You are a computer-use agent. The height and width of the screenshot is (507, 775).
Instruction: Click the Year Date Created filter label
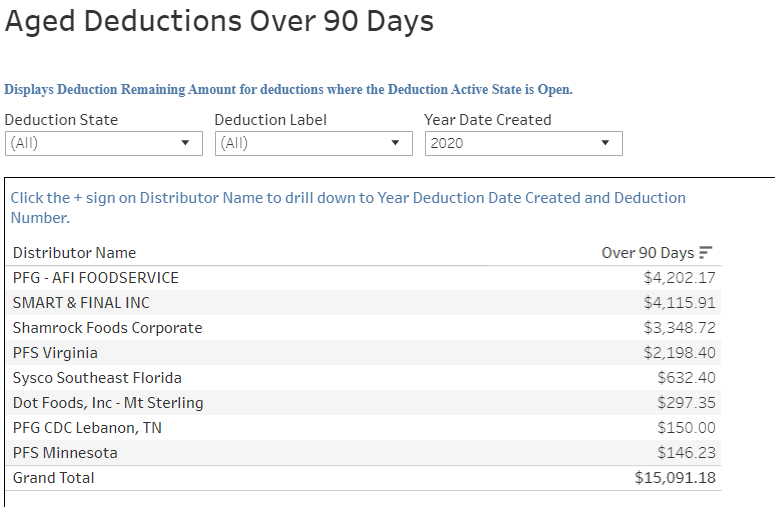pyautogui.click(x=487, y=120)
